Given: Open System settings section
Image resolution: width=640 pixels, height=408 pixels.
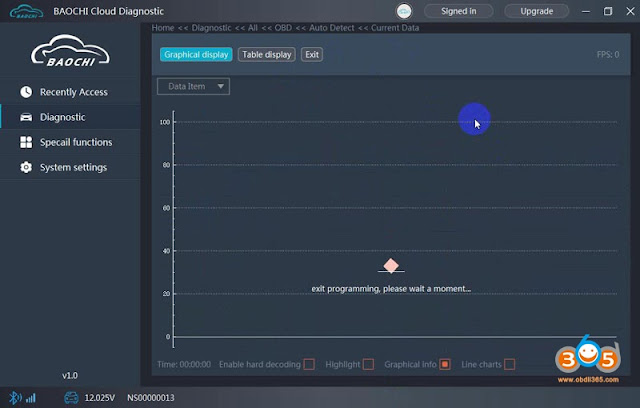Looking at the screenshot, I should coord(70,167).
